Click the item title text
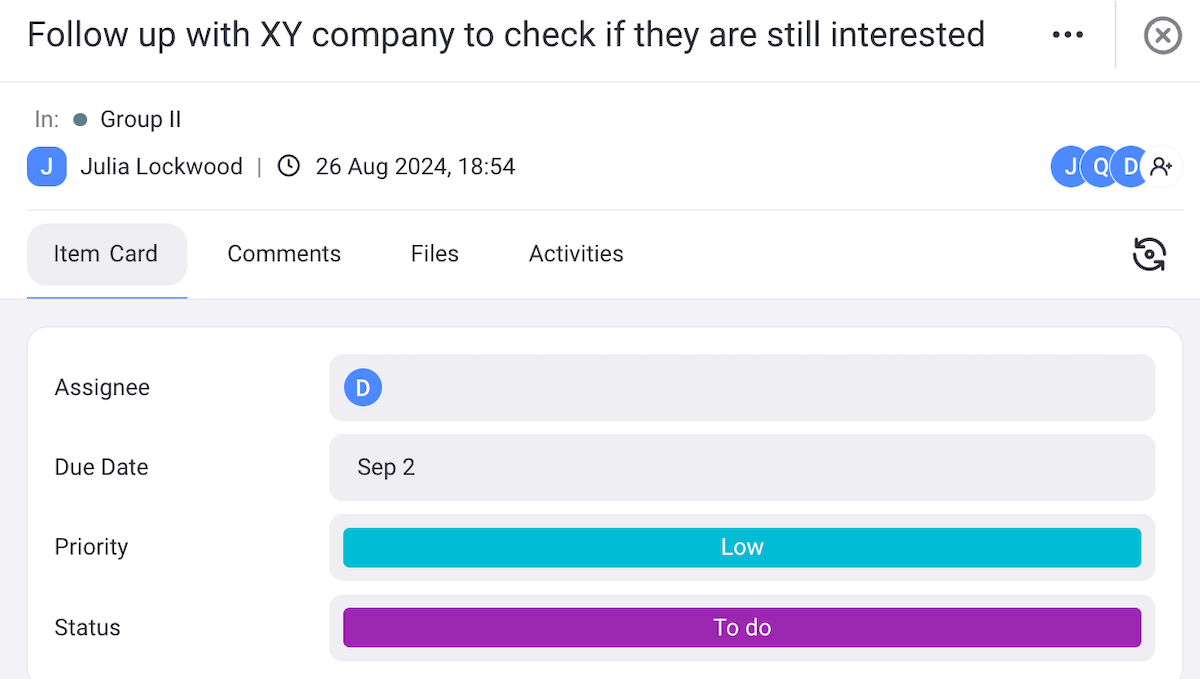The image size is (1200, 679). 505,35
